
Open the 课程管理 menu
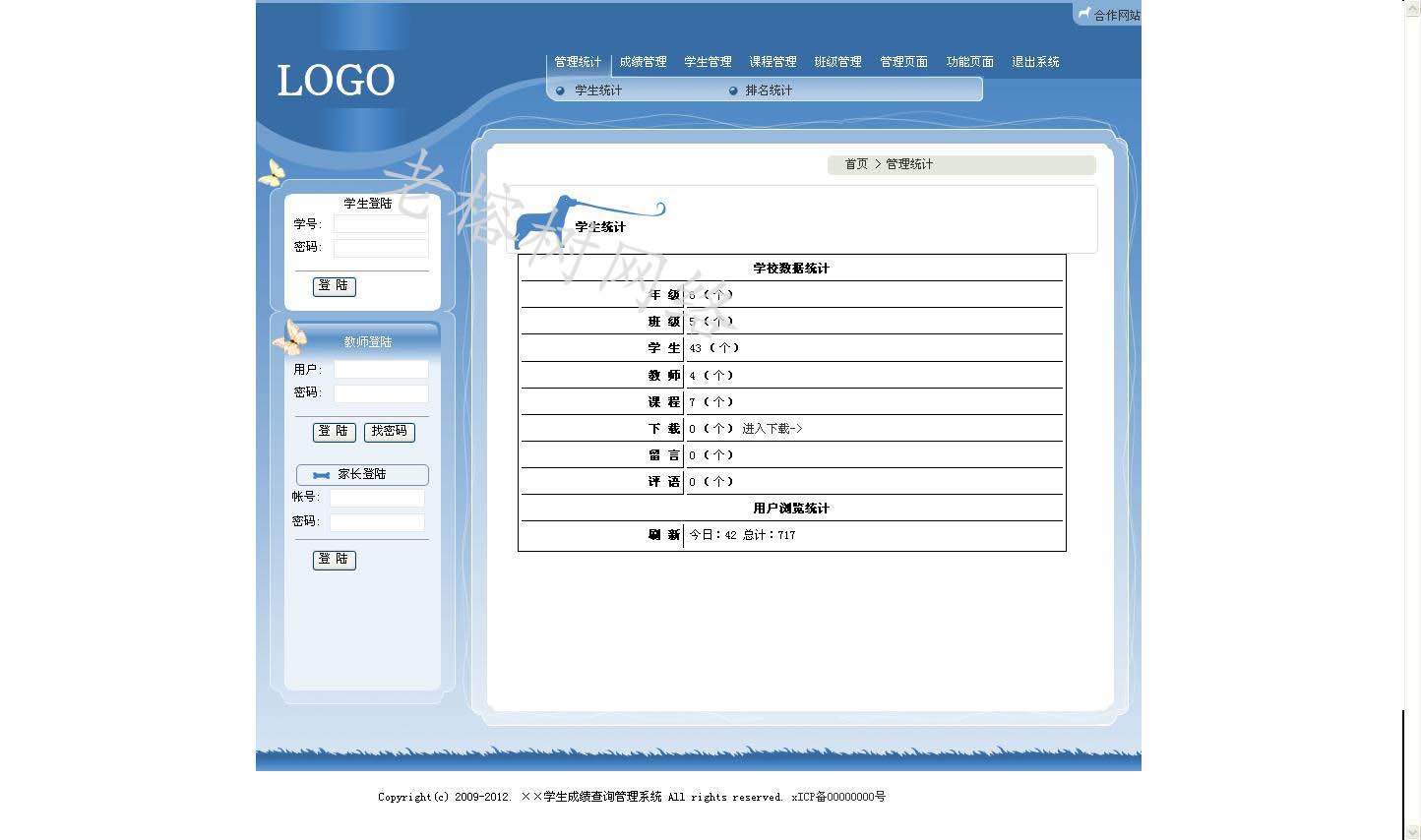(772, 62)
